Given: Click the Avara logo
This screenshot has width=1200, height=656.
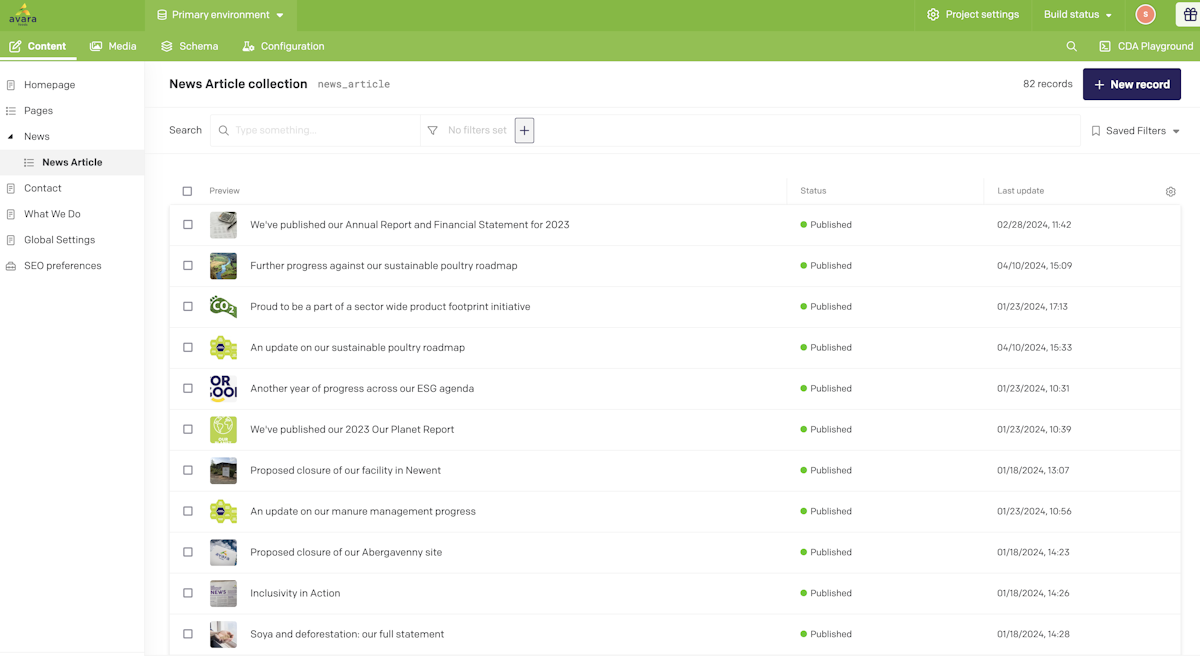Looking at the screenshot, I should [x=22, y=15].
